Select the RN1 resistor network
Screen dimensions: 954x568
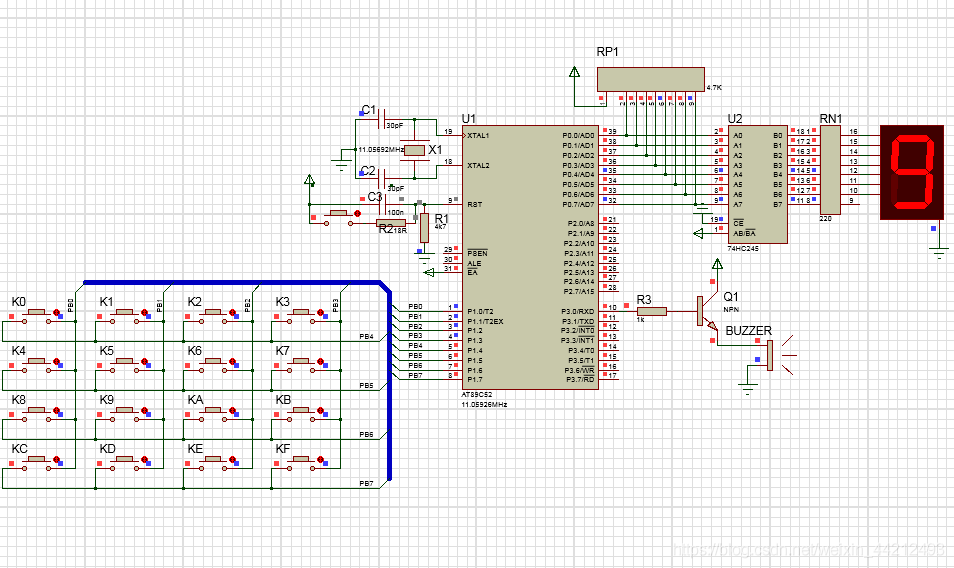(x=829, y=169)
